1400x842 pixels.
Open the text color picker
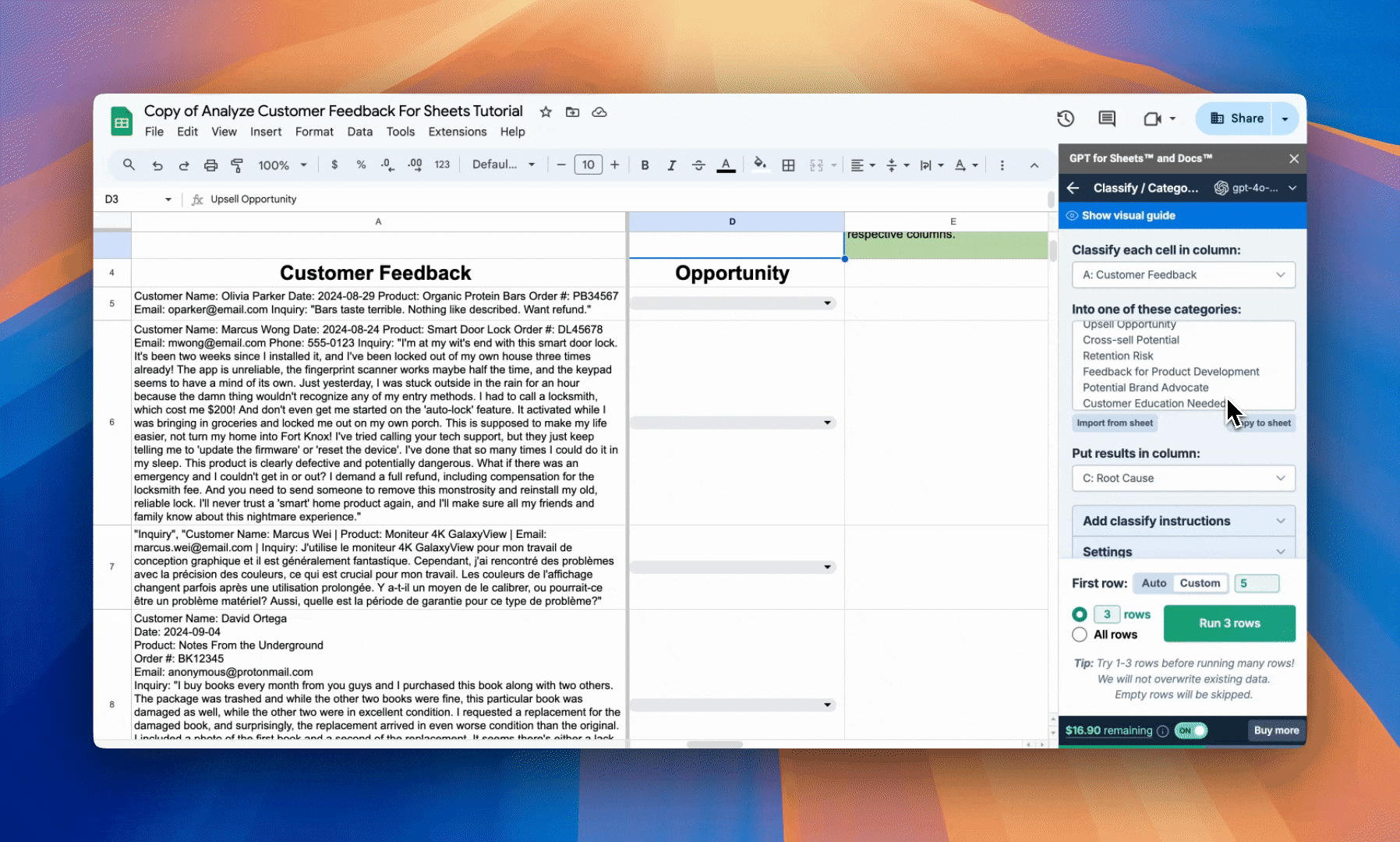(x=726, y=165)
